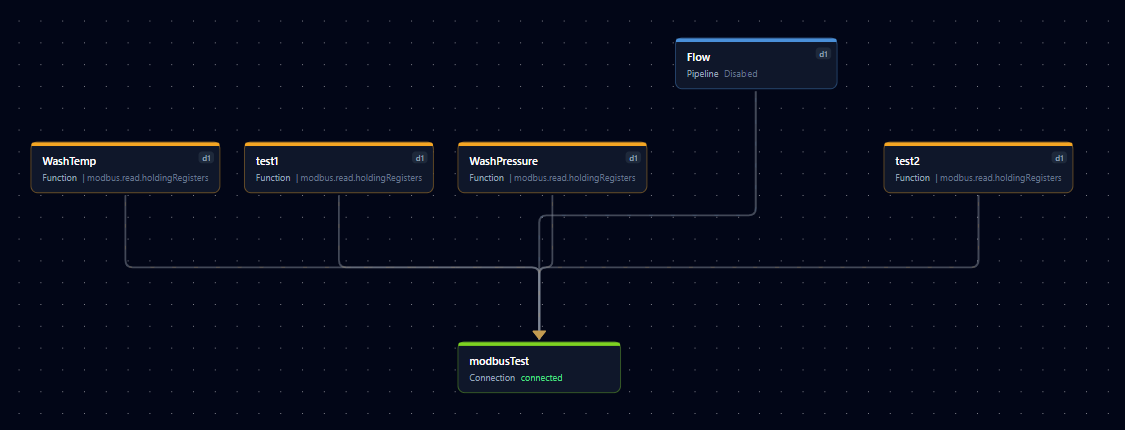Select the test2 function node title
This screenshot has height=430, width=1125.
(907, 161)
